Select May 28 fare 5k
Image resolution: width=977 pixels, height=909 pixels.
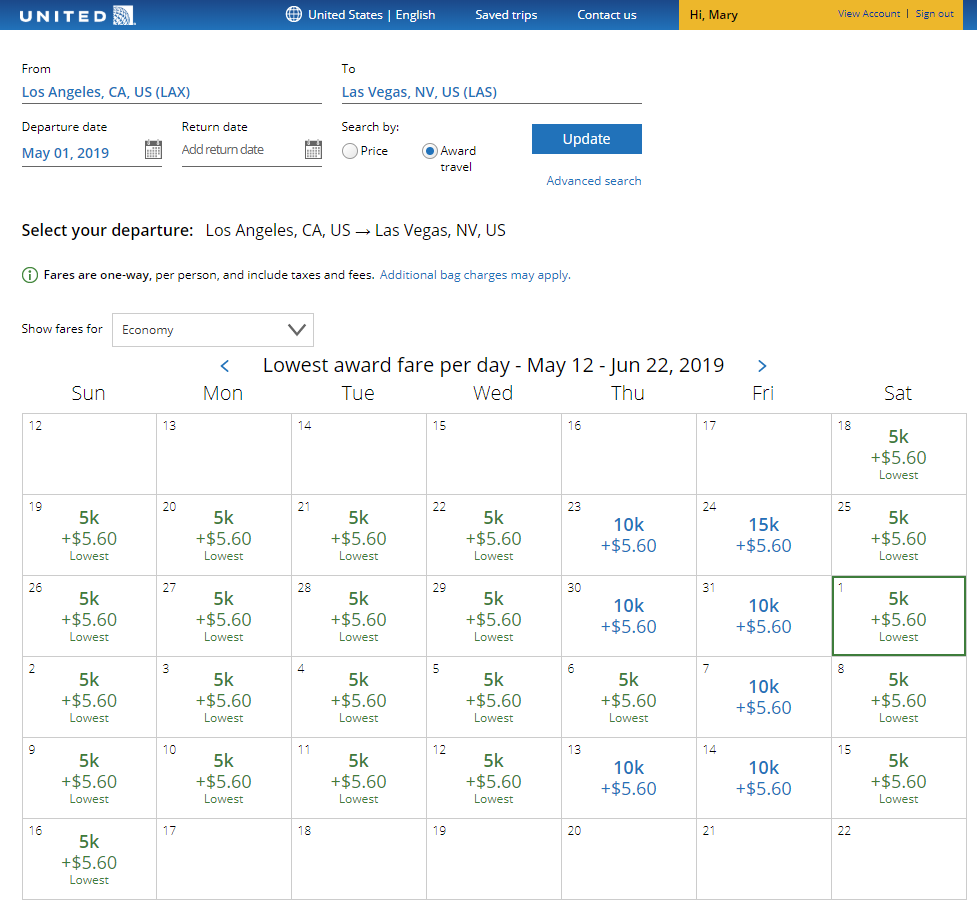pyautogui.click(x=359, y=616)
